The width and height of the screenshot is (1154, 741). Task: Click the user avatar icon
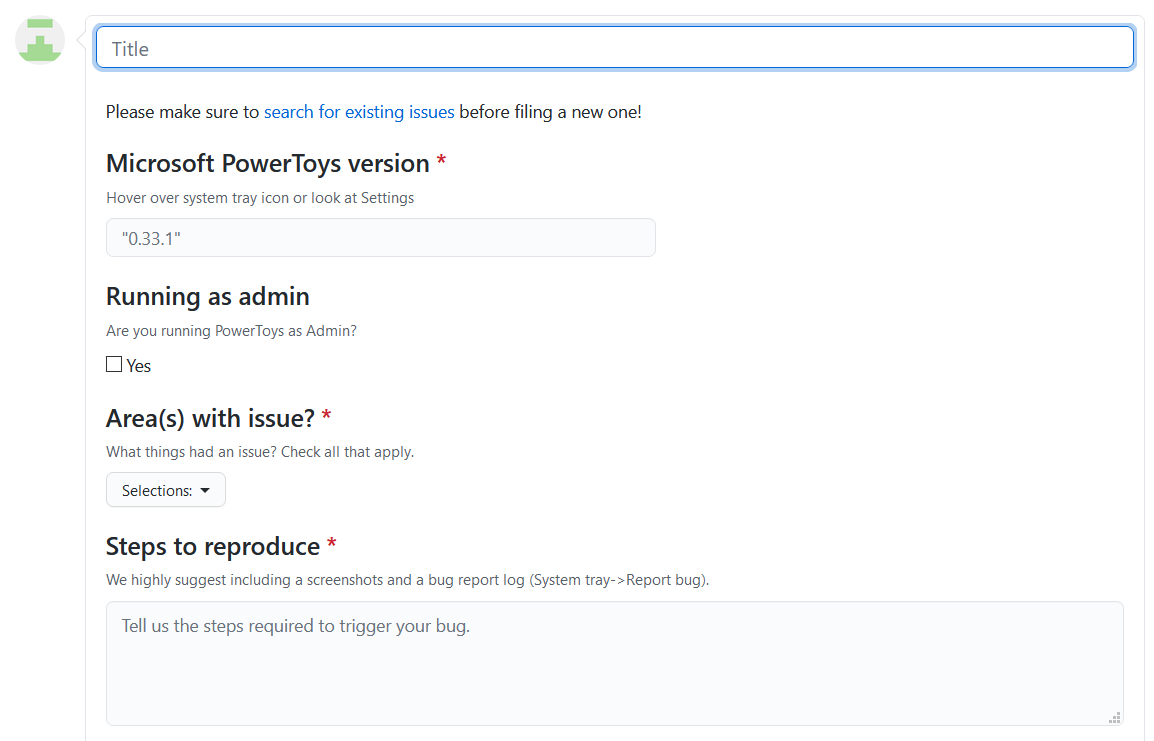[40, 40]
